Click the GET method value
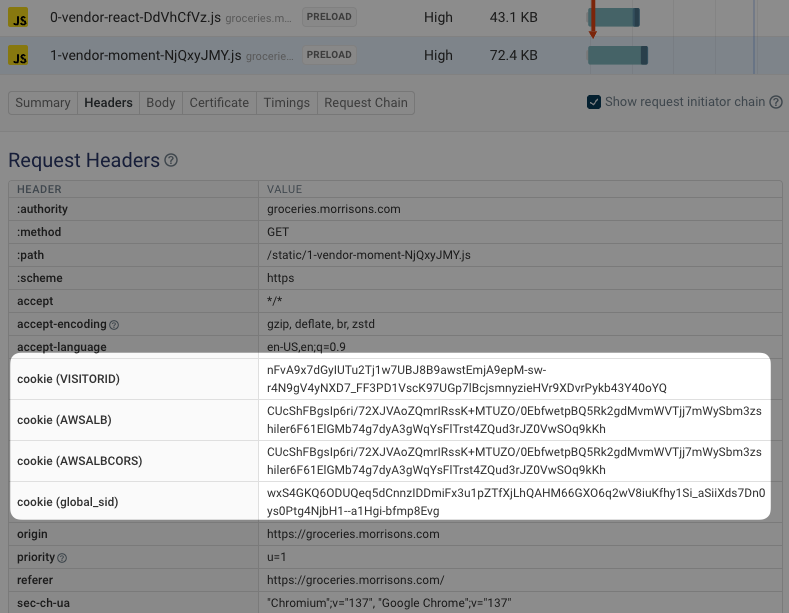 tap(278, 232)
